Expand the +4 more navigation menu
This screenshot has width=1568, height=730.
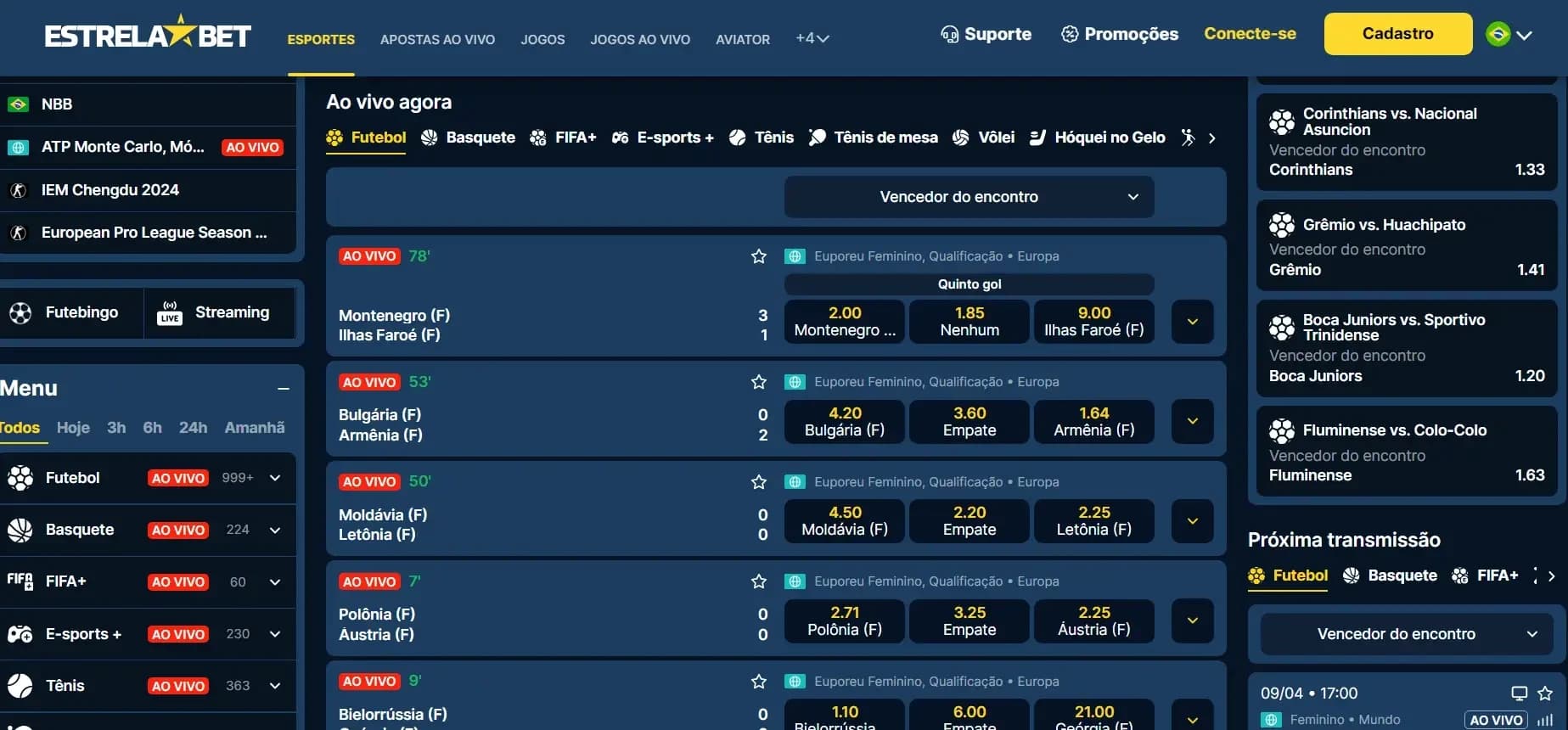click(x=812, y=38)
